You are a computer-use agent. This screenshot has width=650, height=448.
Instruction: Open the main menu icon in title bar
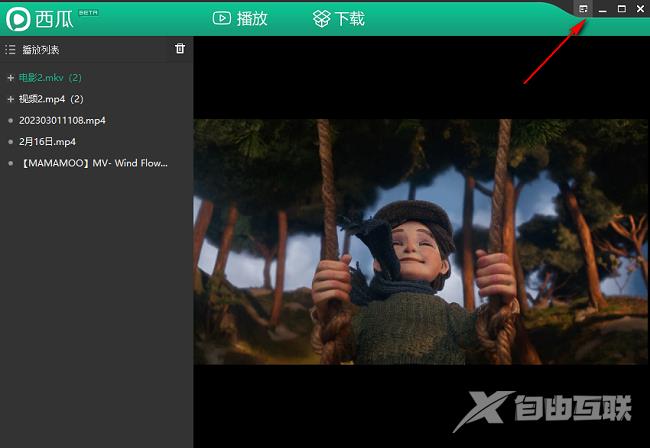584,9
